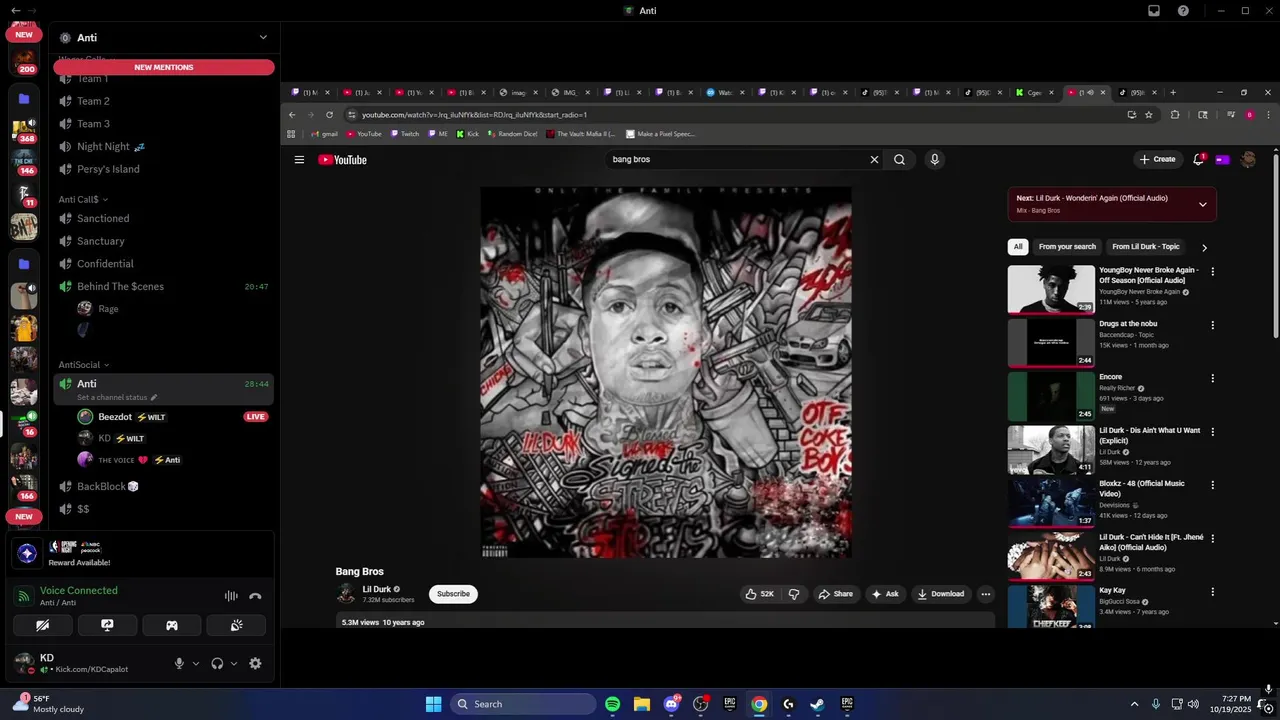The width and height of the screenshot is (1280, 720).
Task: Open Spotify from Windows taskbar
Action: coord(613,704)
